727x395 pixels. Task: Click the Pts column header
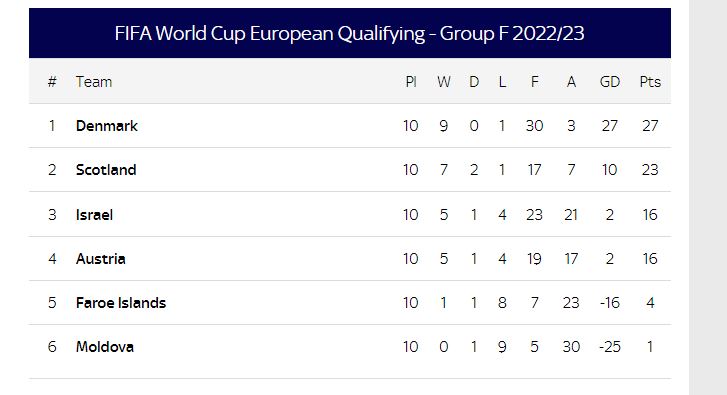[650, 82]
